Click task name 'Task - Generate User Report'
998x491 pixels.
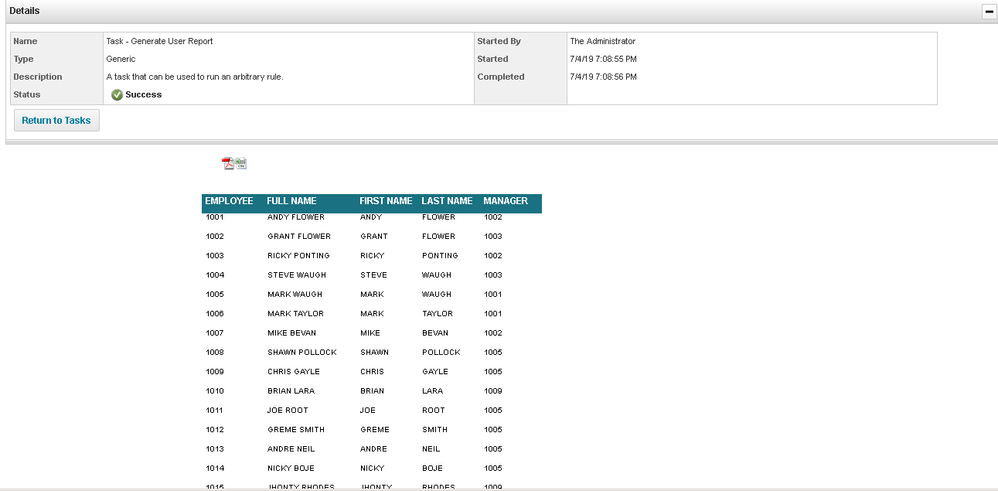(159, 41)
